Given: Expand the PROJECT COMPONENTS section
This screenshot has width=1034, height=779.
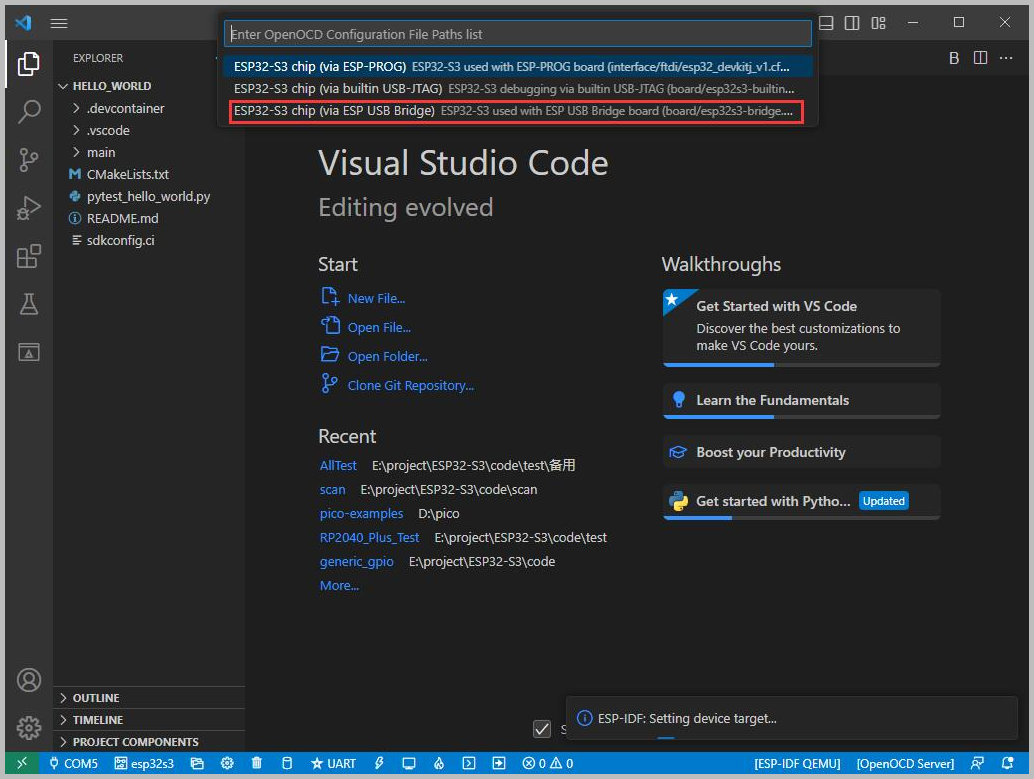Looking at the screenshot, I should click(135, 742).
